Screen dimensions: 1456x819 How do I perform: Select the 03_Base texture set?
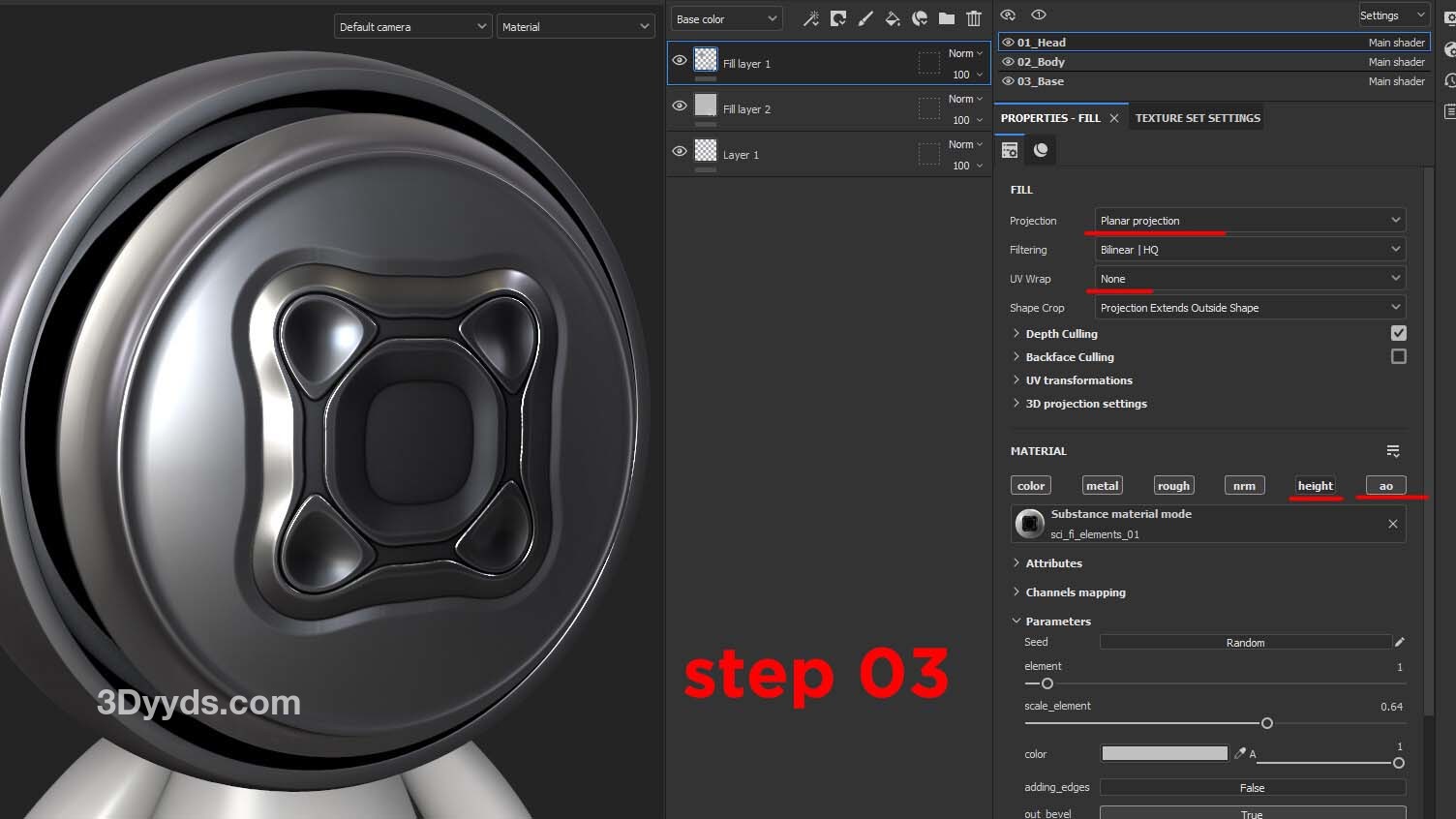1041,81
